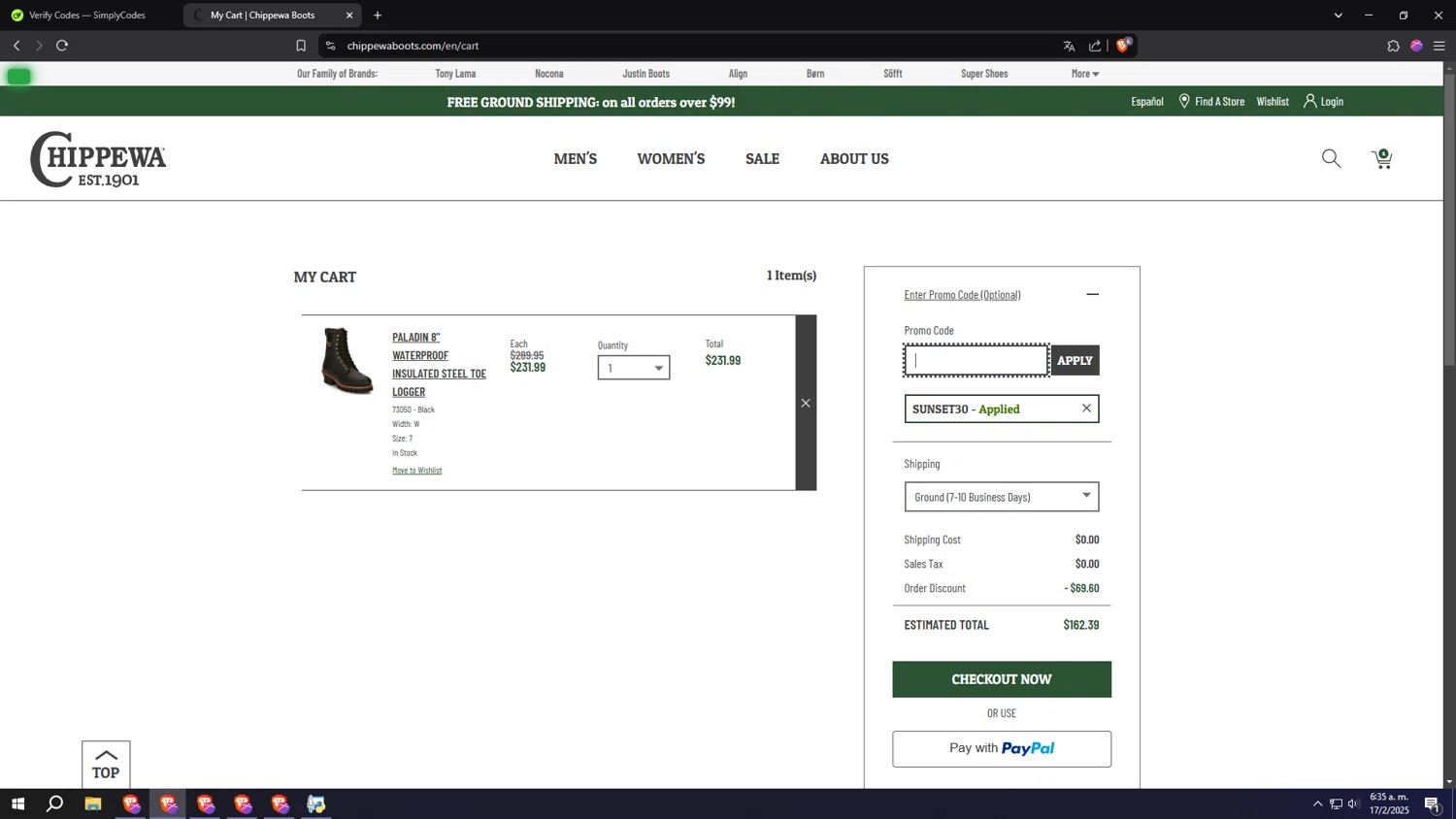Screen dimensions: 1456x819
Task: Visit the Super Shoes brand link
Action: [x=984, y=74]
